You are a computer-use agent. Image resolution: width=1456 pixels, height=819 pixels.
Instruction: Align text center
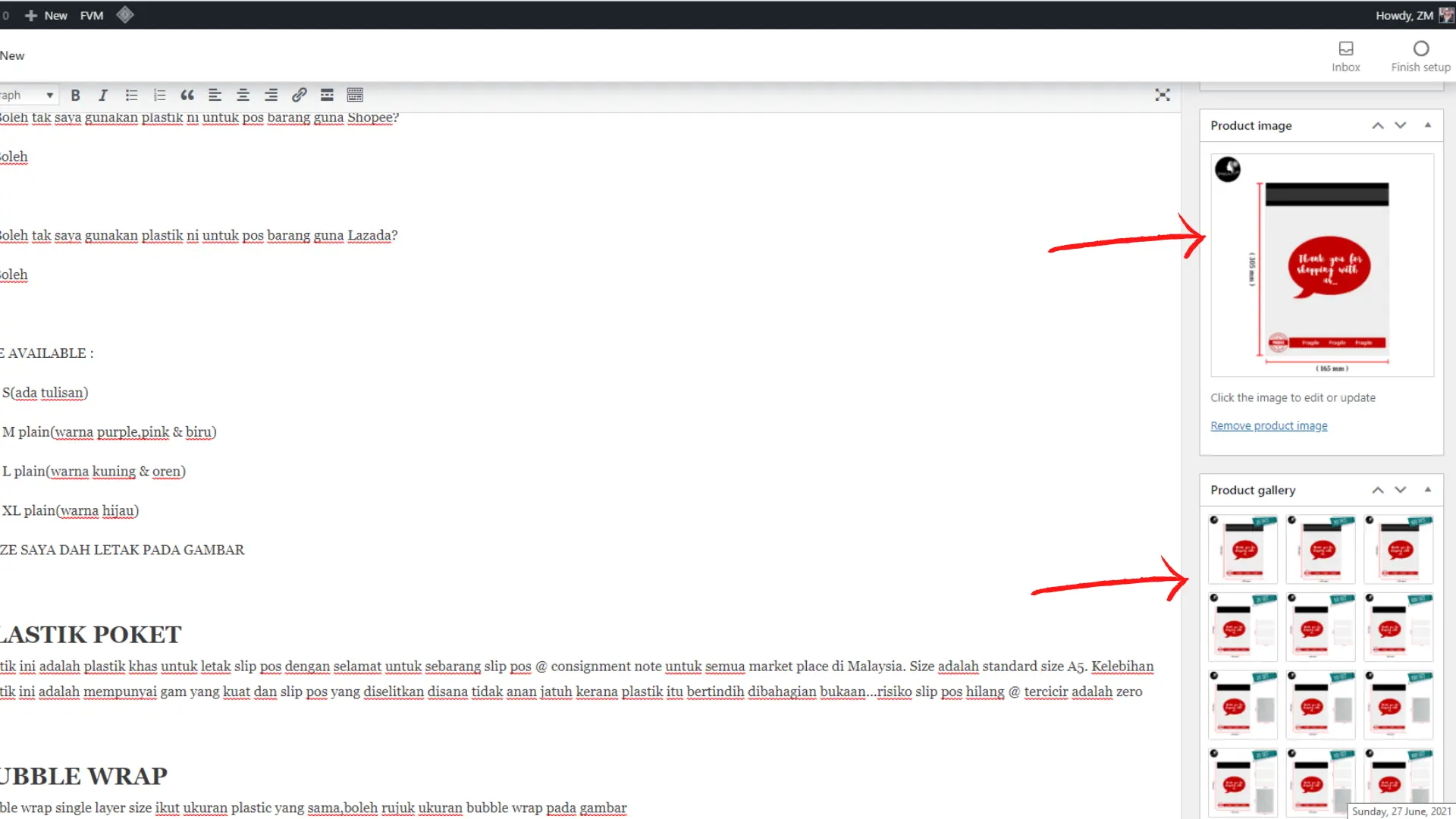(x=243, y=95)
